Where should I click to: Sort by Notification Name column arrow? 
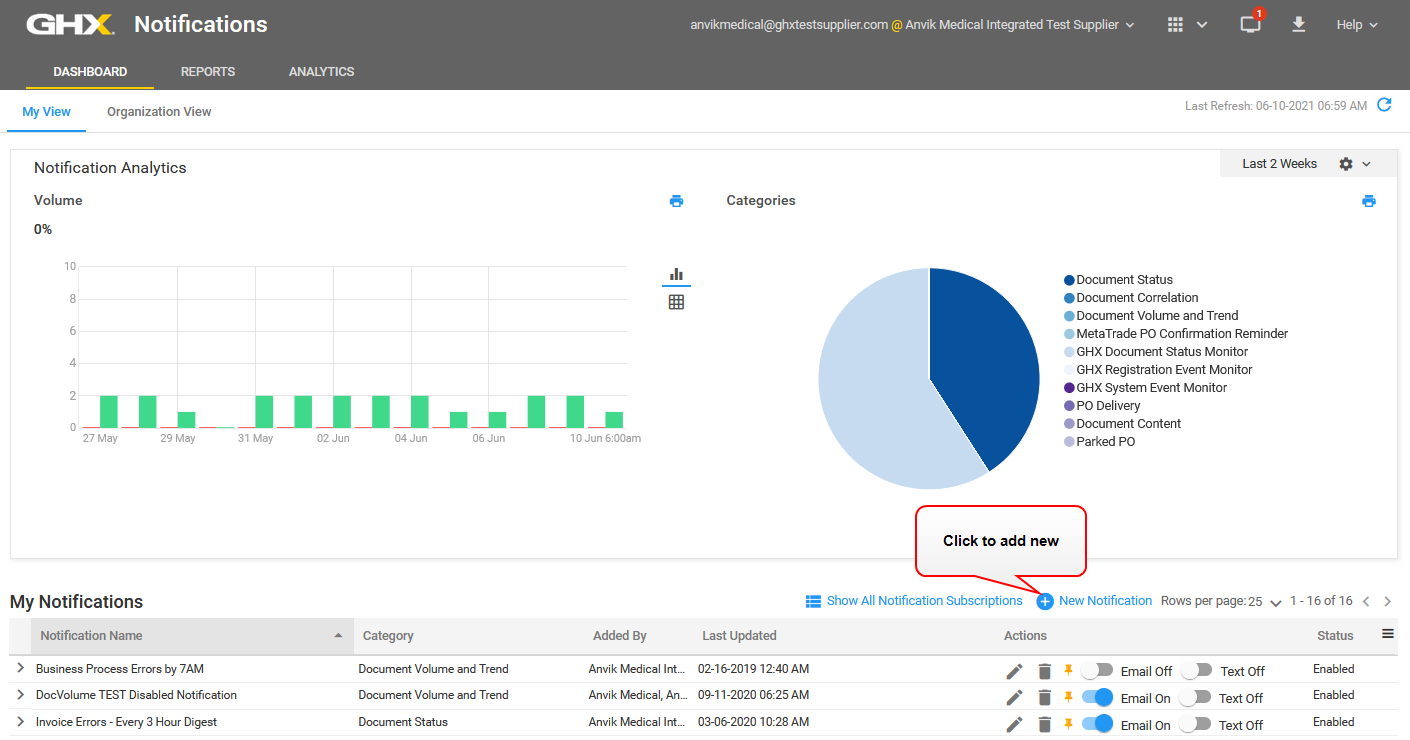[338, 635]
